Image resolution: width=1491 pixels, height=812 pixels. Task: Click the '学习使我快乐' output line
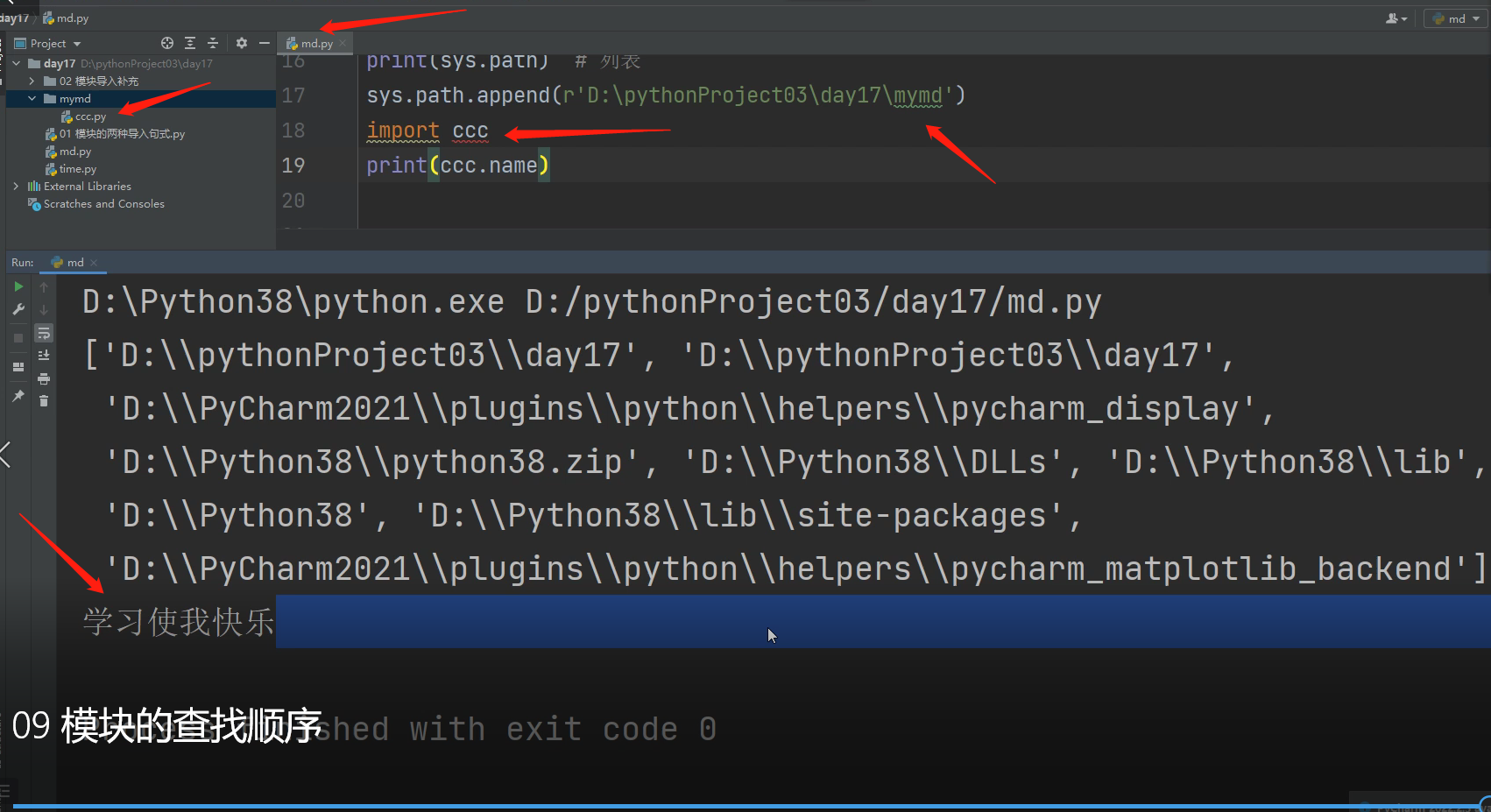coord(179,622)
